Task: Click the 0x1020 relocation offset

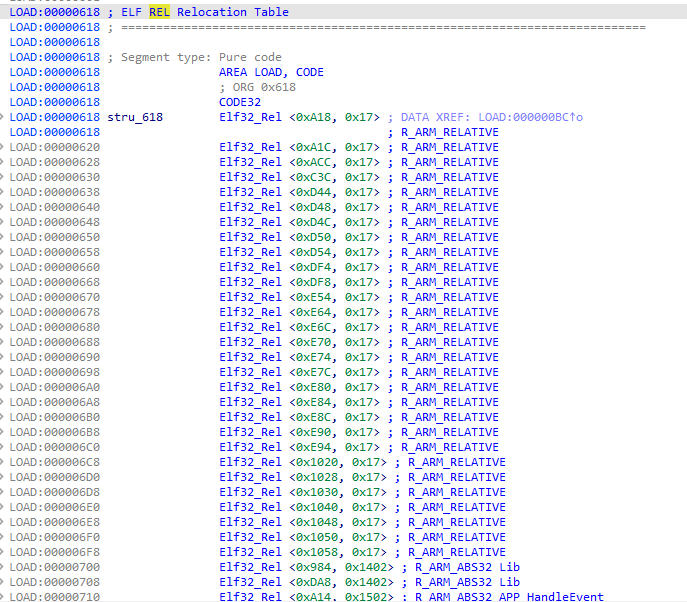Action: [x=317, y=462]
